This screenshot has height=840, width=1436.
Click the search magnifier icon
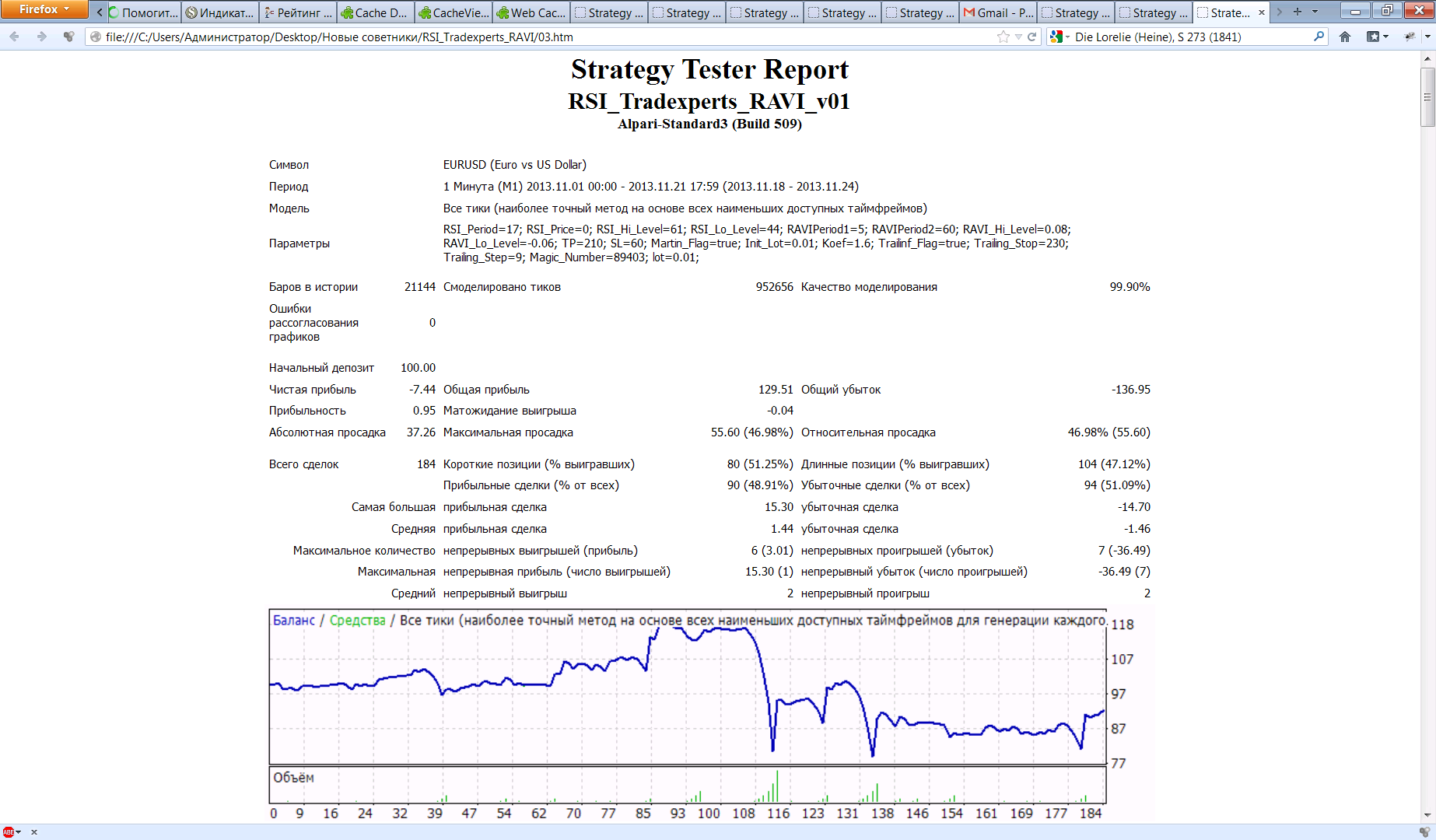click(x=1319, y=37)
